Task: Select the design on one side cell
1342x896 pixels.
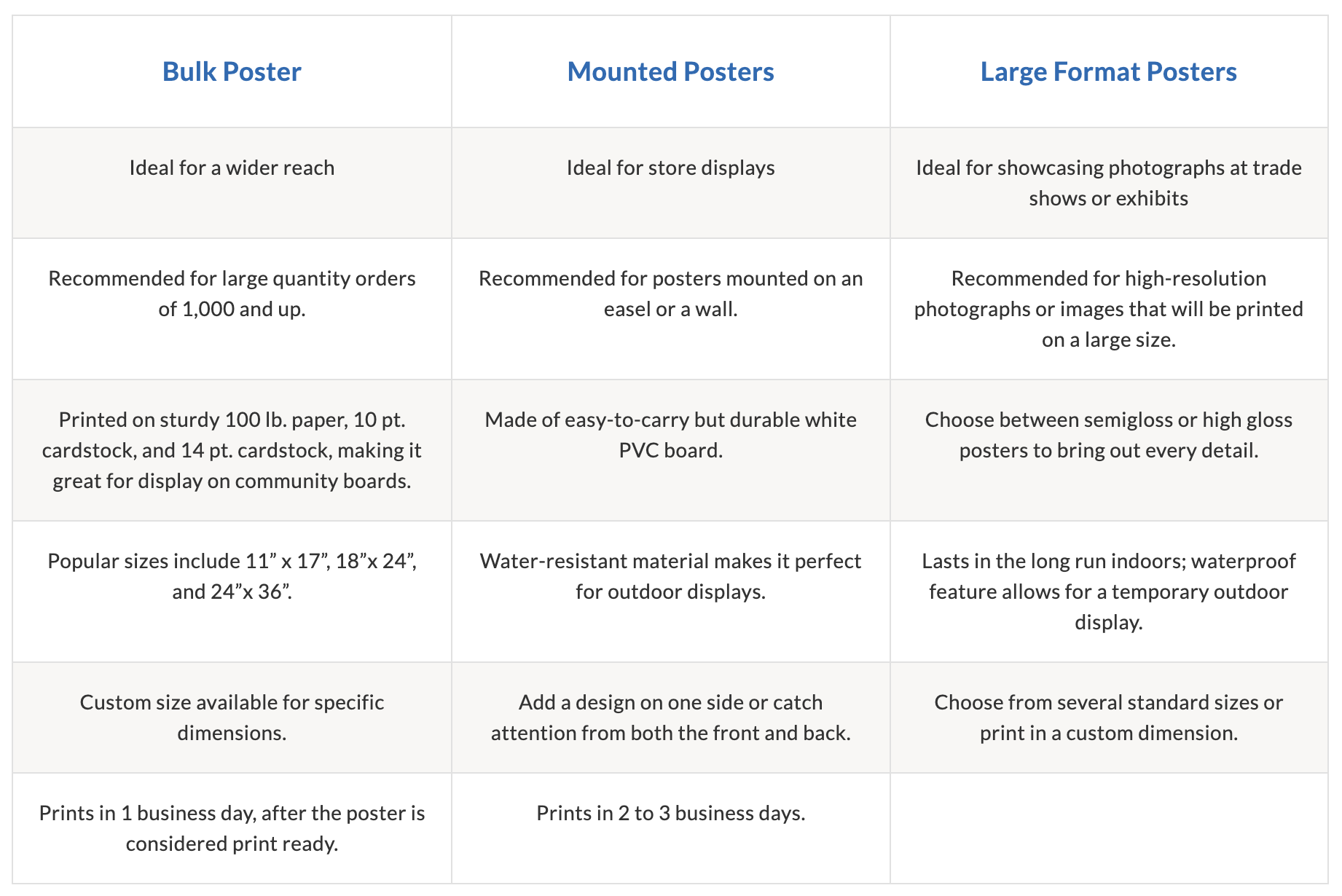Action: coord(670,718)
